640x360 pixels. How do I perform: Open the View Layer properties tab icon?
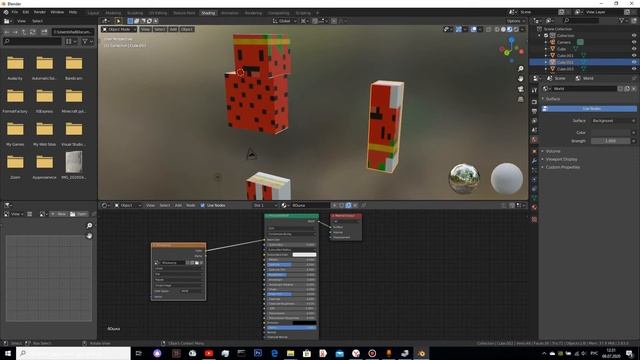pos(534,121)
